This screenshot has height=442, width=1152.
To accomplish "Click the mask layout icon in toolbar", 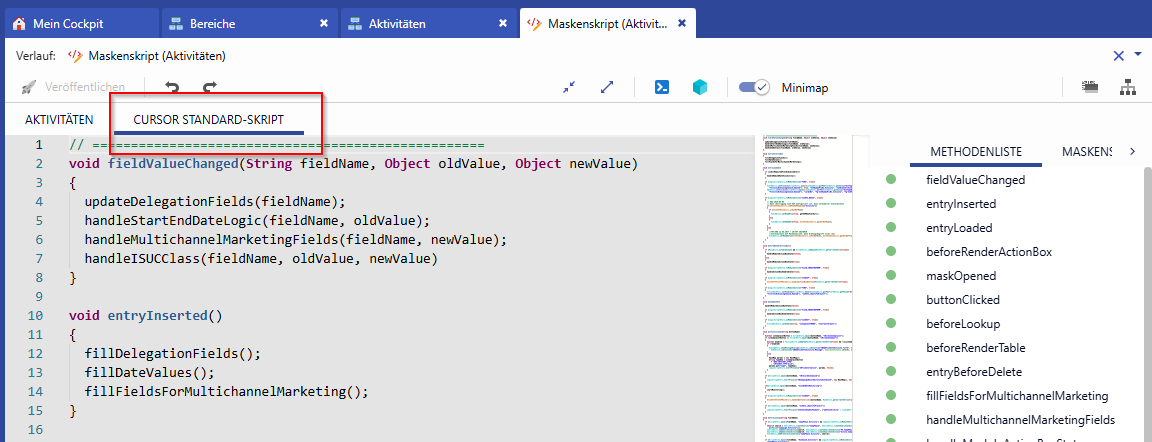I will 1091,87.
